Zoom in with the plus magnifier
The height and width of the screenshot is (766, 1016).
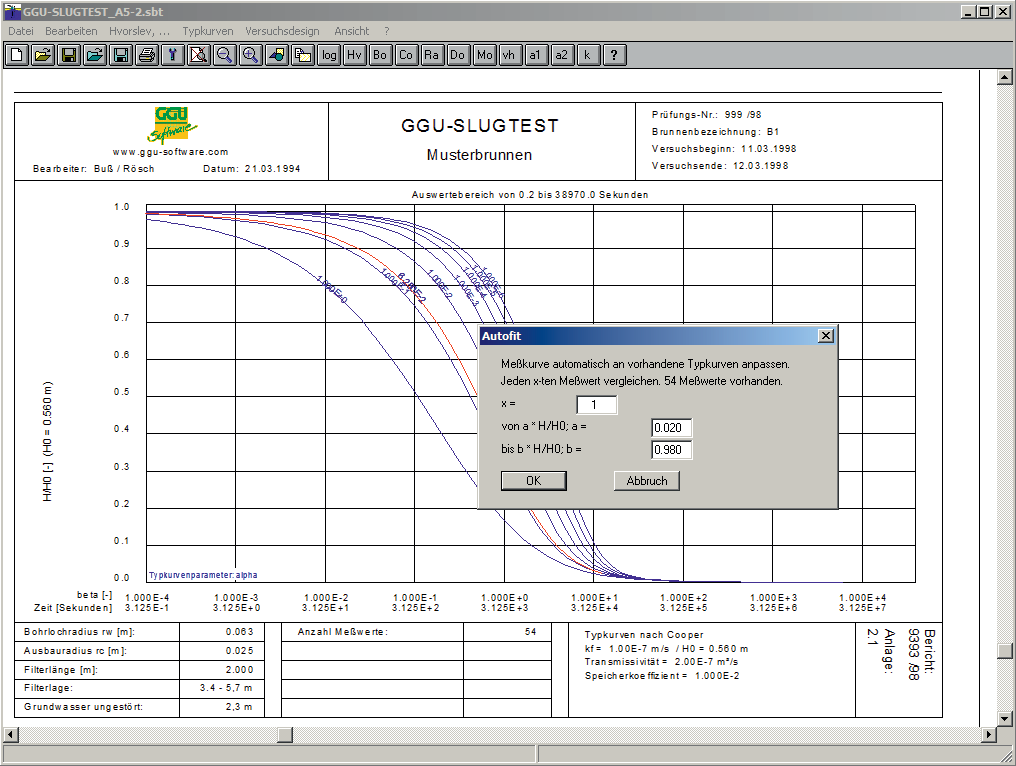pos(250,55)
